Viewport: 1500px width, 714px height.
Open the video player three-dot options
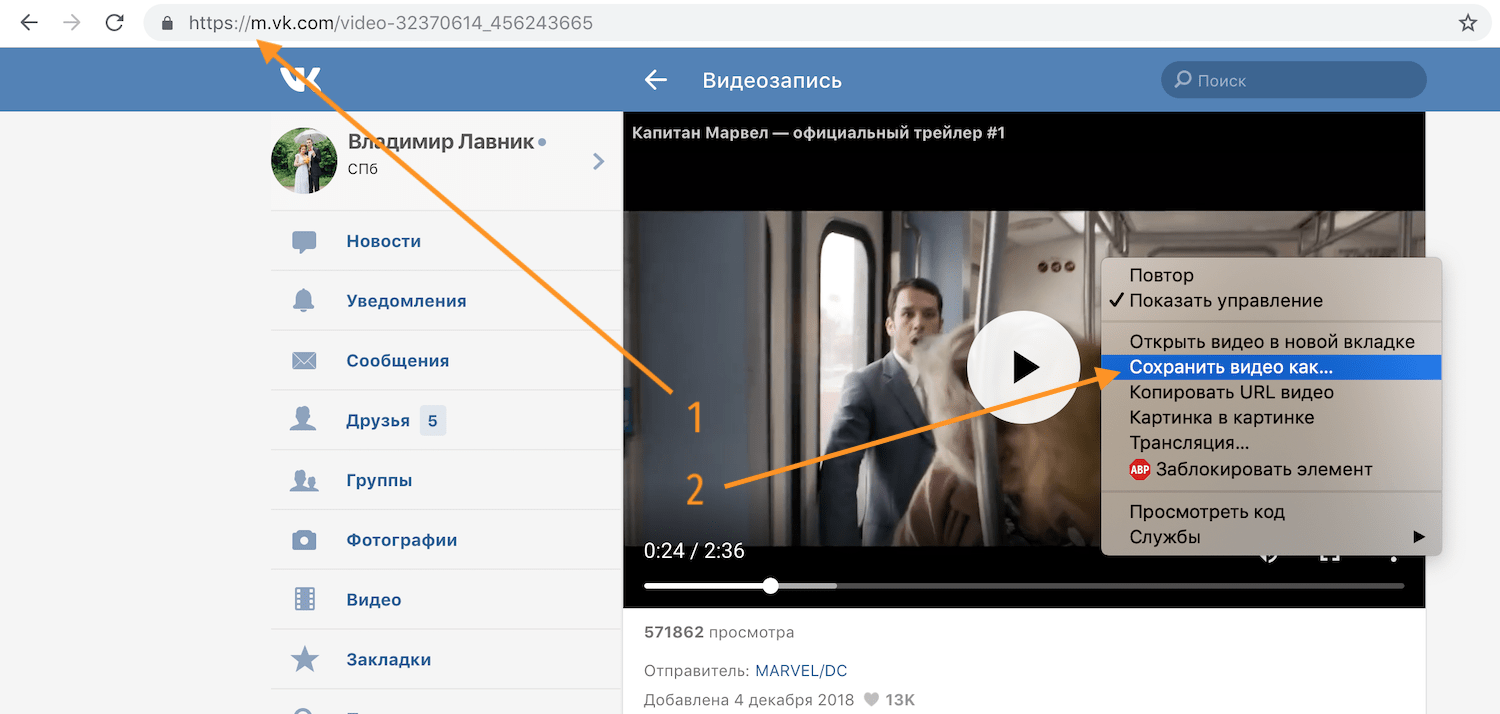pos(1394,555)
